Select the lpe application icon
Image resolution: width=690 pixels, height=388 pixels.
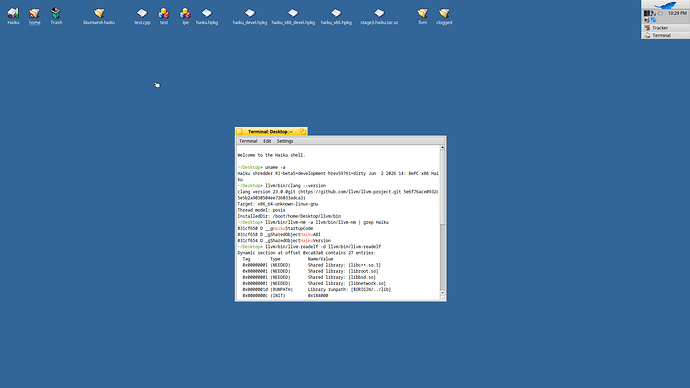tap(185, 13)
